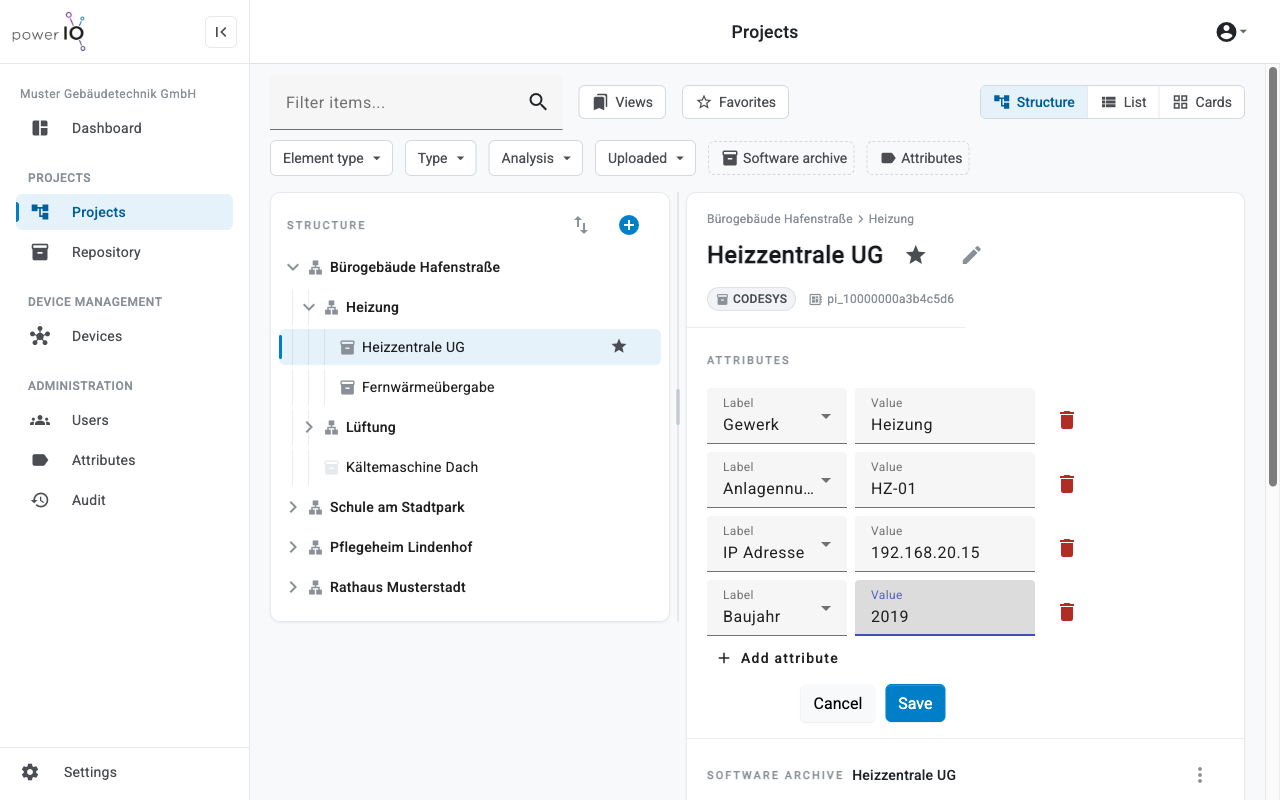Switch to List view
This screenshot has height=800, width=1280.
click(x=1123, y=102)
